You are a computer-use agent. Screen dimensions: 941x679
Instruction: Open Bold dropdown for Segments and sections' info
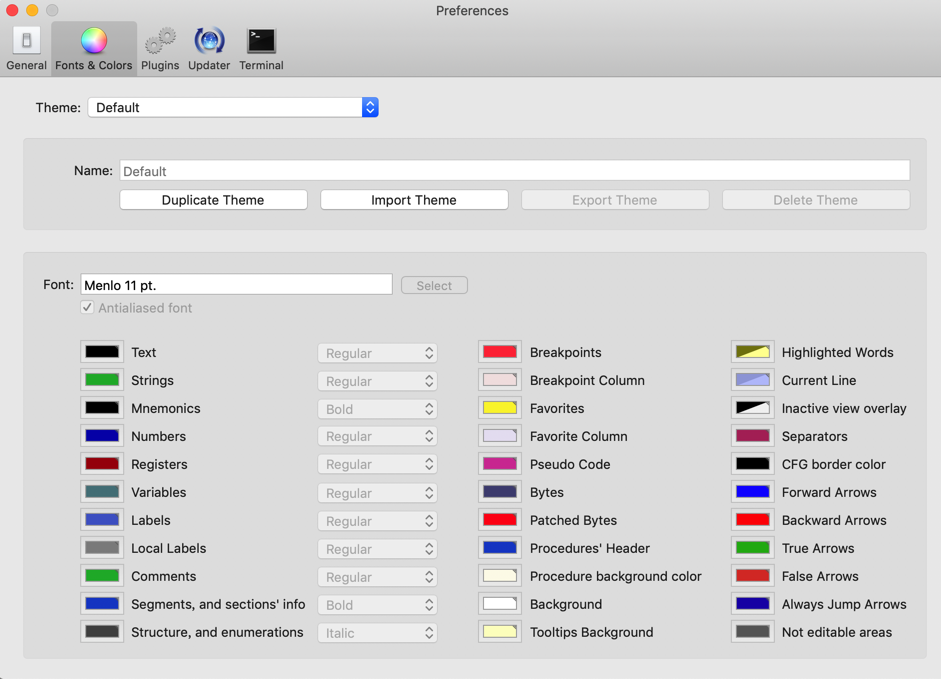point(377,605)
